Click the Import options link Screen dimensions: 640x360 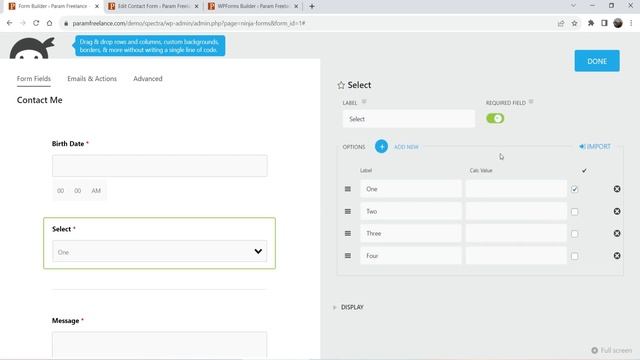(595, 147)
